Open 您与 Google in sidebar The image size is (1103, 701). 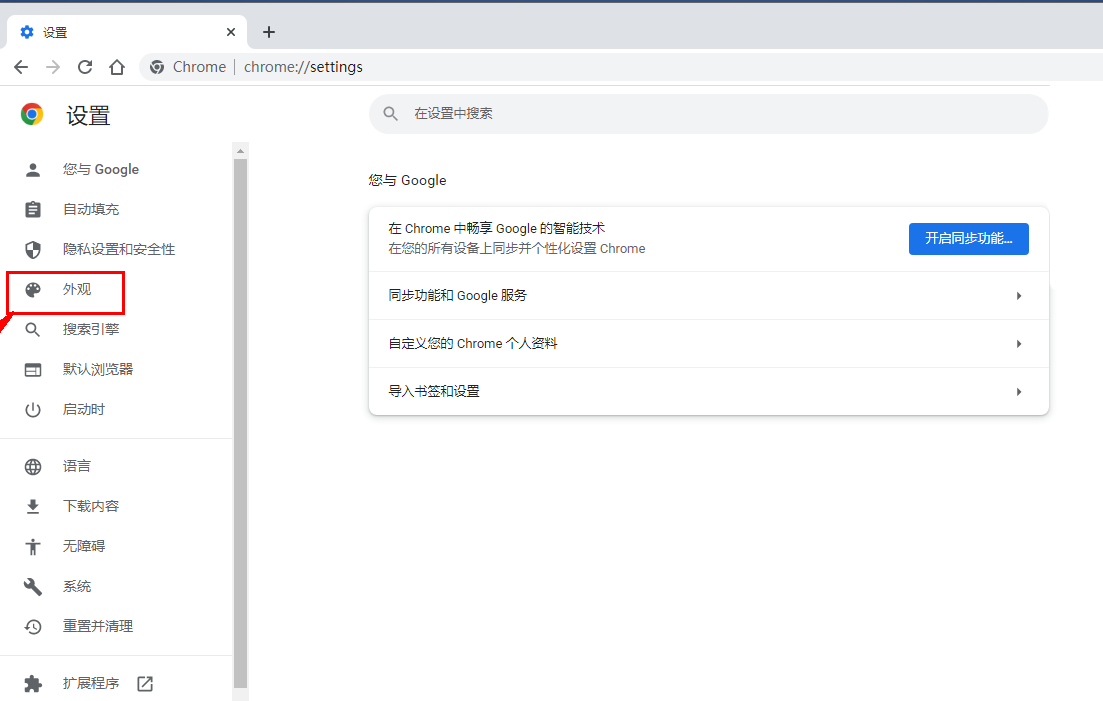(101, 169)
